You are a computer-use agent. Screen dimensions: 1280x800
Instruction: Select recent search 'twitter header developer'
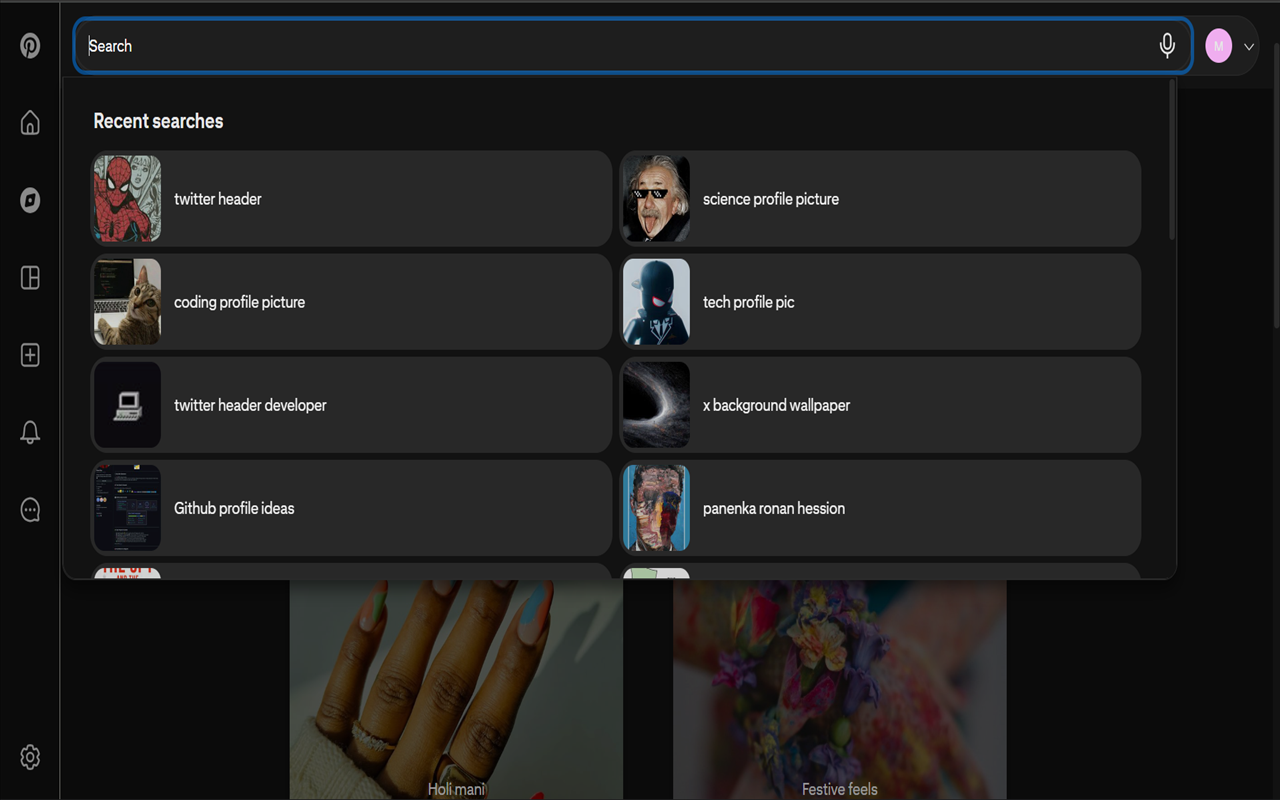351,405
